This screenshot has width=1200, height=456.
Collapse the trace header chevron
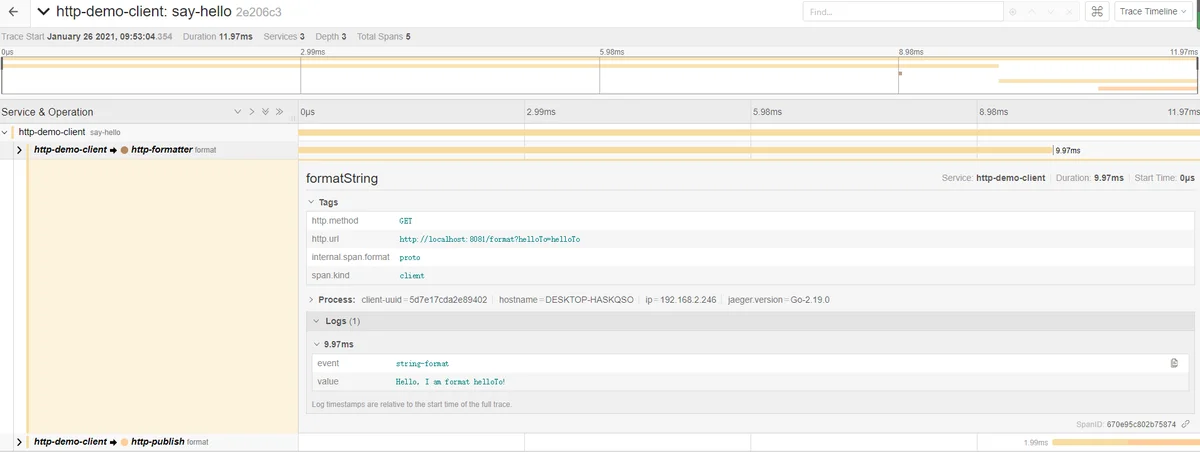click(x=41, y=11)
